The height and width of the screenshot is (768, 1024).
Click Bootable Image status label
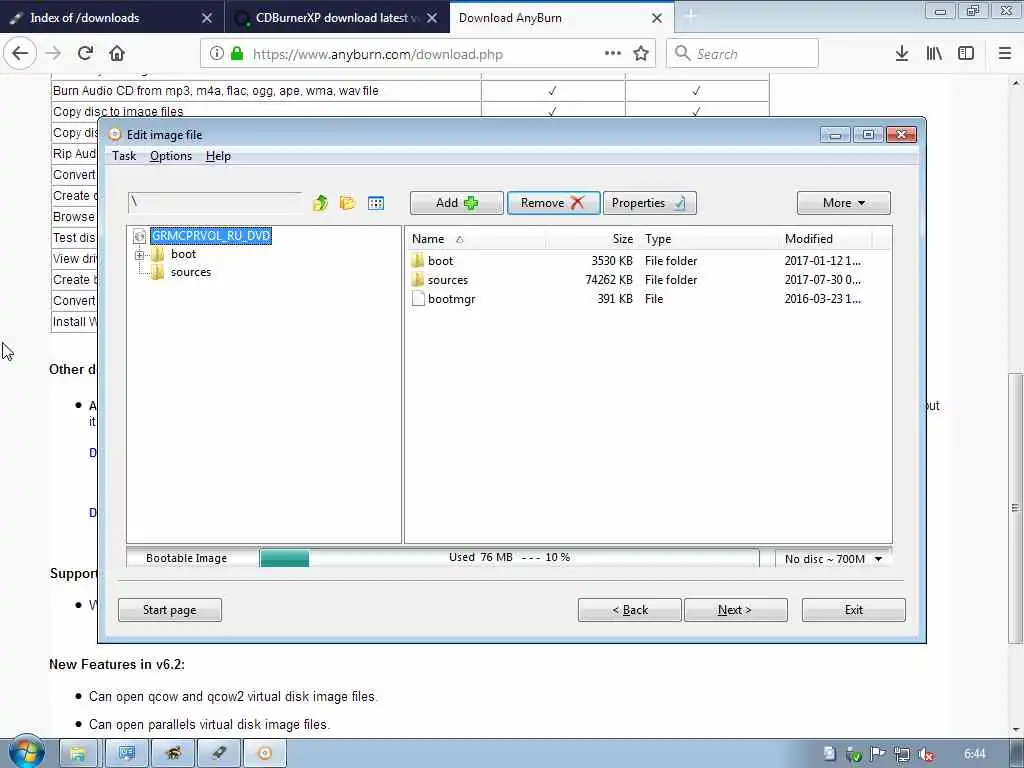186,558
